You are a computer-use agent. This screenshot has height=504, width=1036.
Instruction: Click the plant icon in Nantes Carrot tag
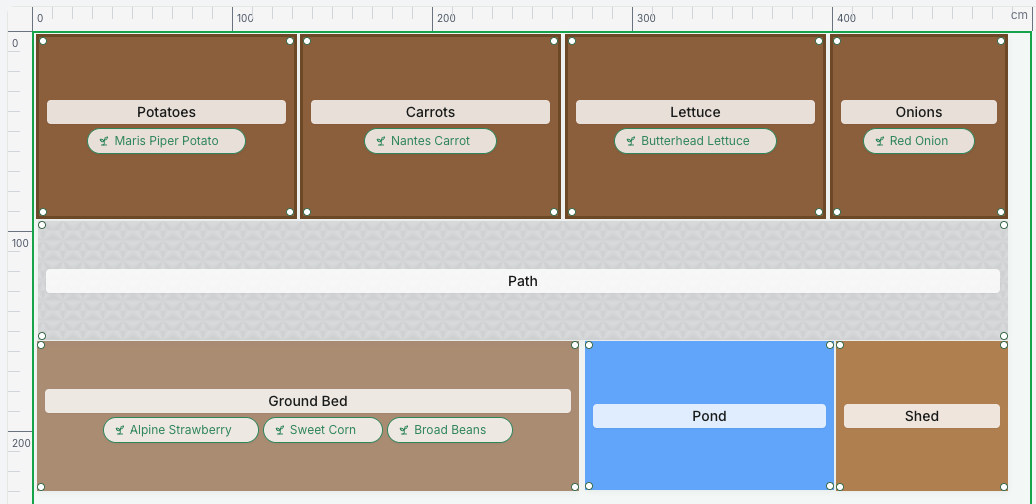(x=381, y=141)
